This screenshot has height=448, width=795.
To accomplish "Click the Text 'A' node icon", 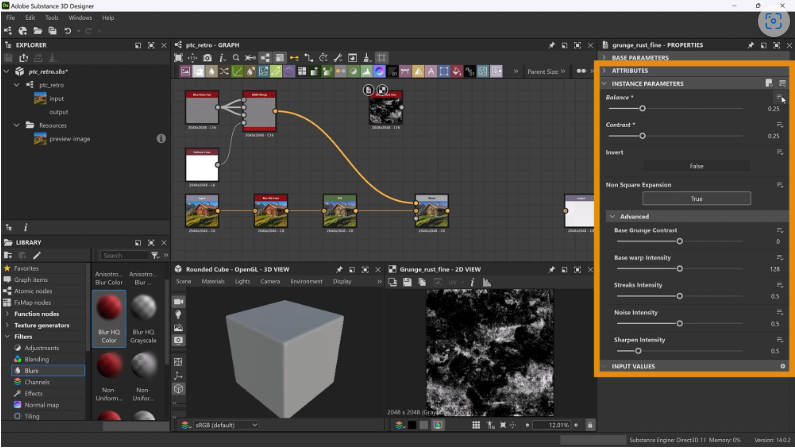I will click(431, 71).
